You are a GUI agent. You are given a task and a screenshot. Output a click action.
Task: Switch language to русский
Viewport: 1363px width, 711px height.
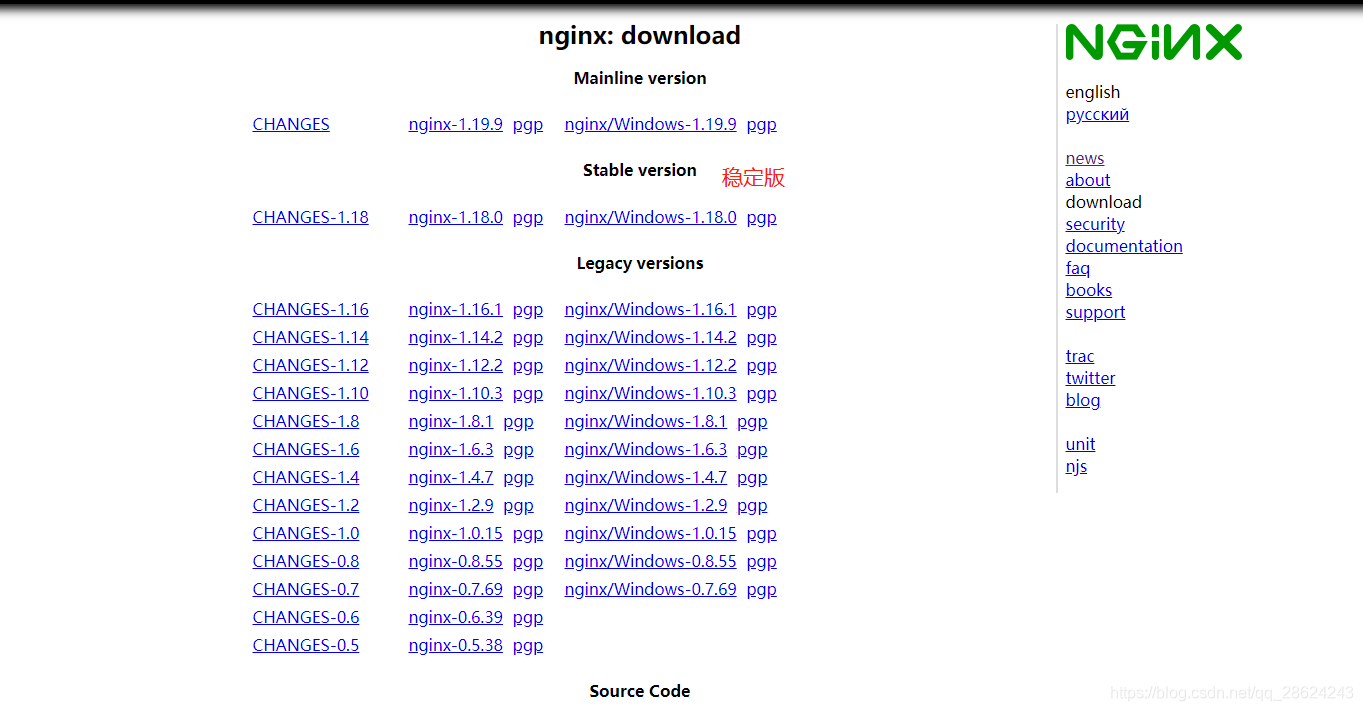[x=1097, y=114]
